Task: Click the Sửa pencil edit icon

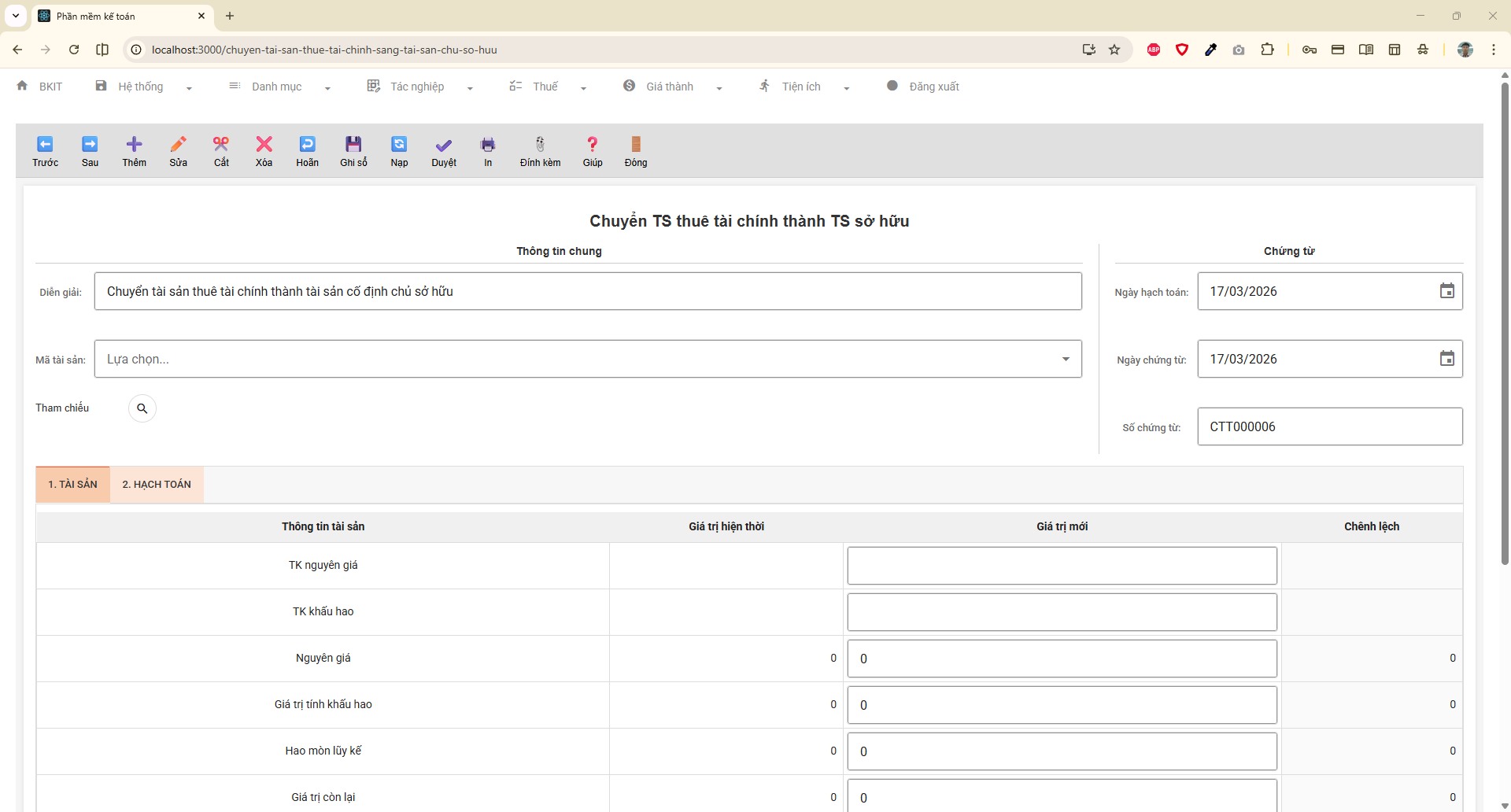Action: point(179,145)
